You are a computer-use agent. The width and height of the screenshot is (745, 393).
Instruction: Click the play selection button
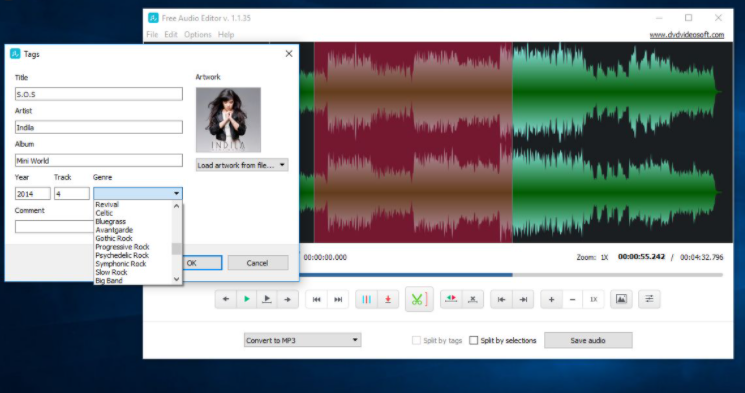[x=267, y=299]
